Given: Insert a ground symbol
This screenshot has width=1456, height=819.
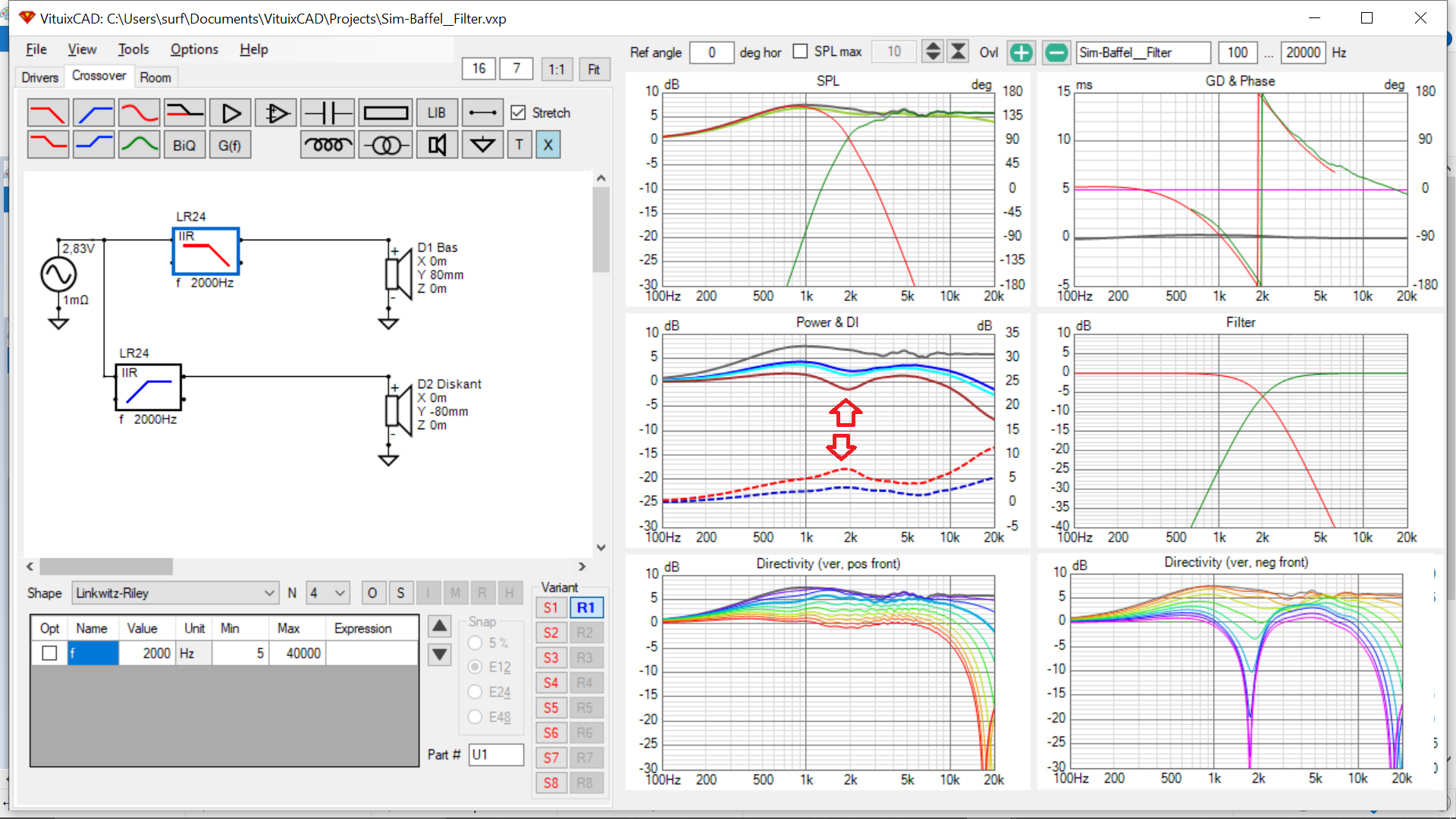Looking at the screenshot, I should 482,144.
